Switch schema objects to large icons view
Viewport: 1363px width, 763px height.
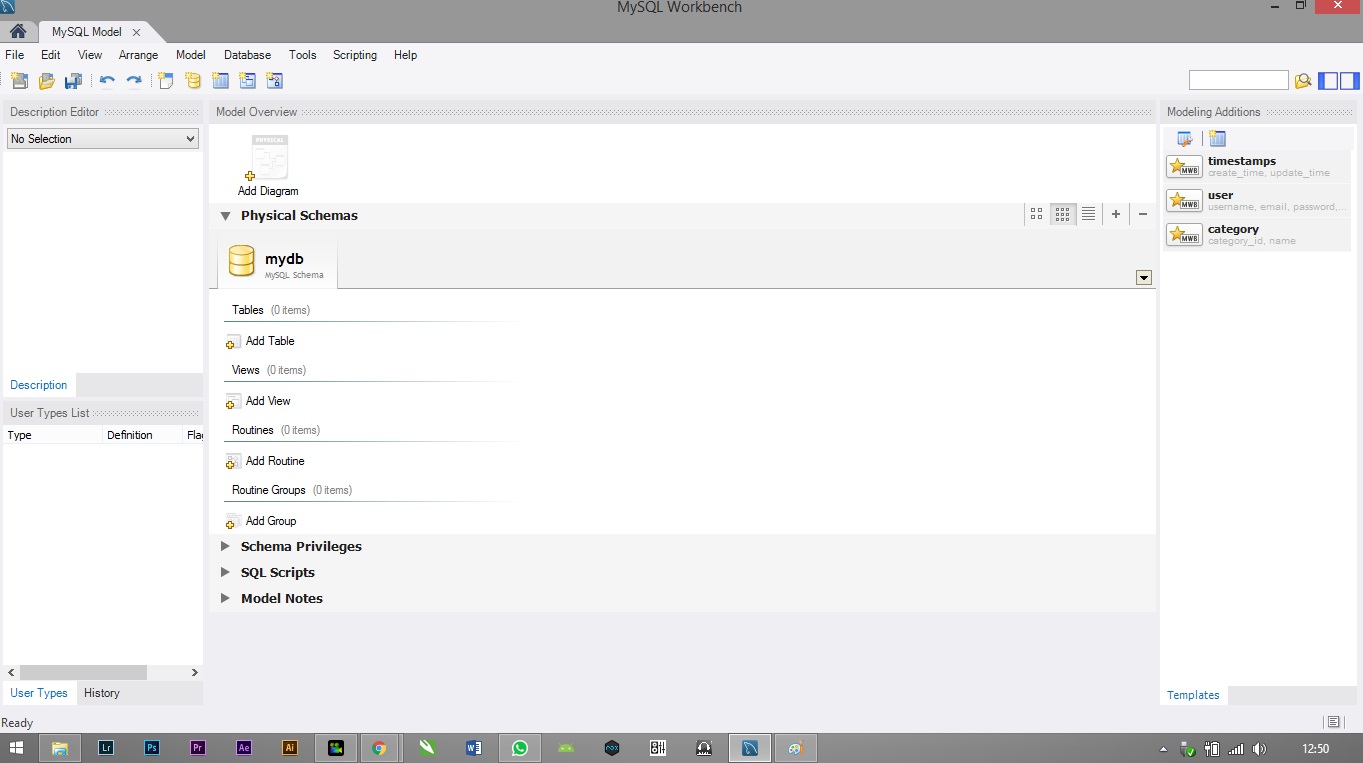pyautogui.click(x=1037, y=214)
